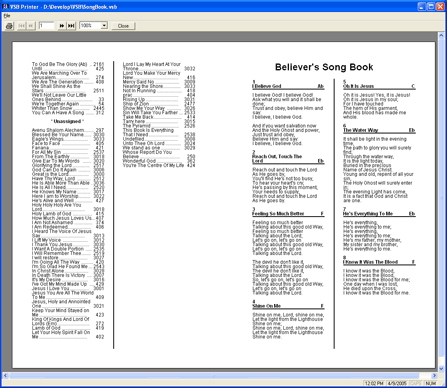447x388 pixels.
Task: Click the horizontal scrollbar thumb
Action: pyautogui.click(x=214, y=376)
